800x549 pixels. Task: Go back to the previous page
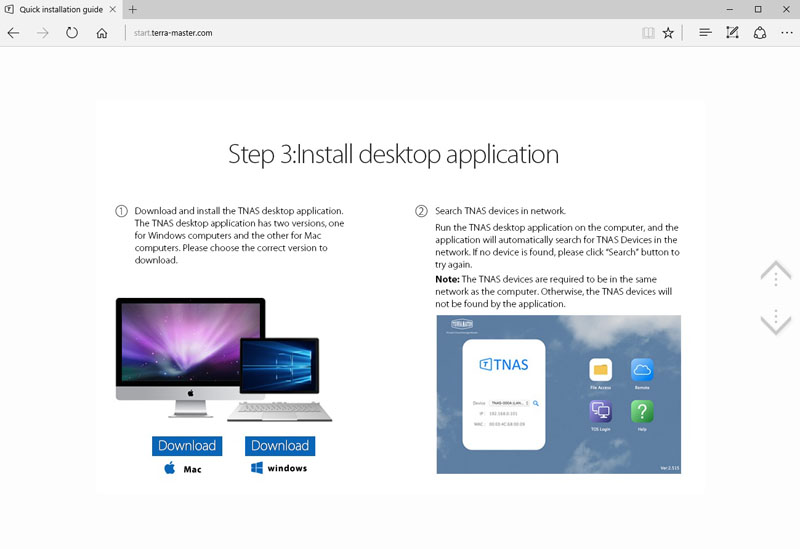click(13, 33)
